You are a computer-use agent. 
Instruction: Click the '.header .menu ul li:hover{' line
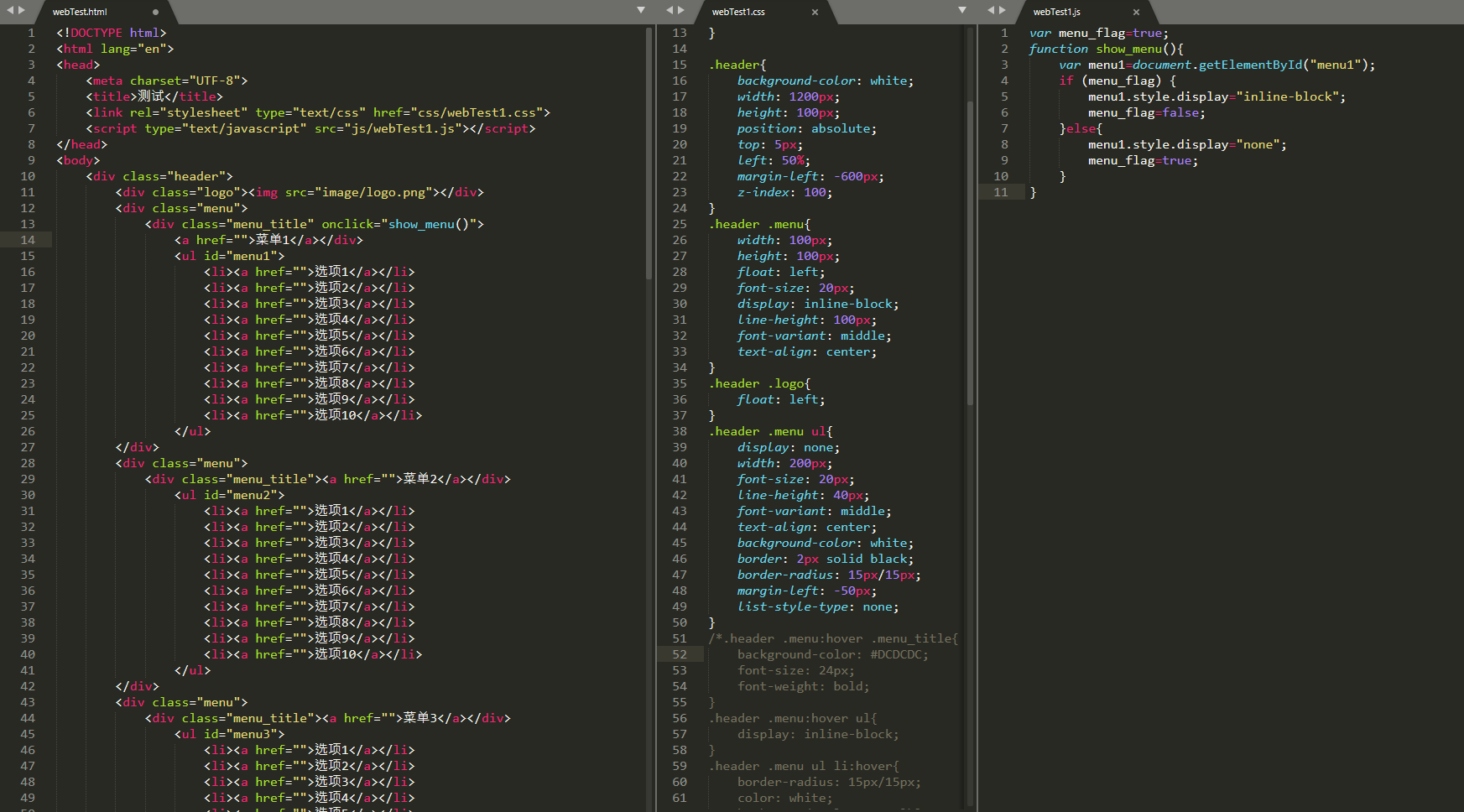tap(804, 766)
